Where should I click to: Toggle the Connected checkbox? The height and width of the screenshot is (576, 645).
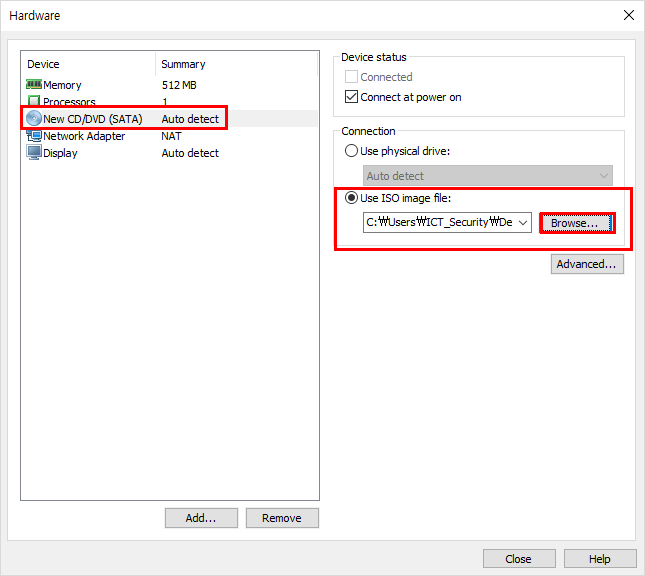coord(351,77)
